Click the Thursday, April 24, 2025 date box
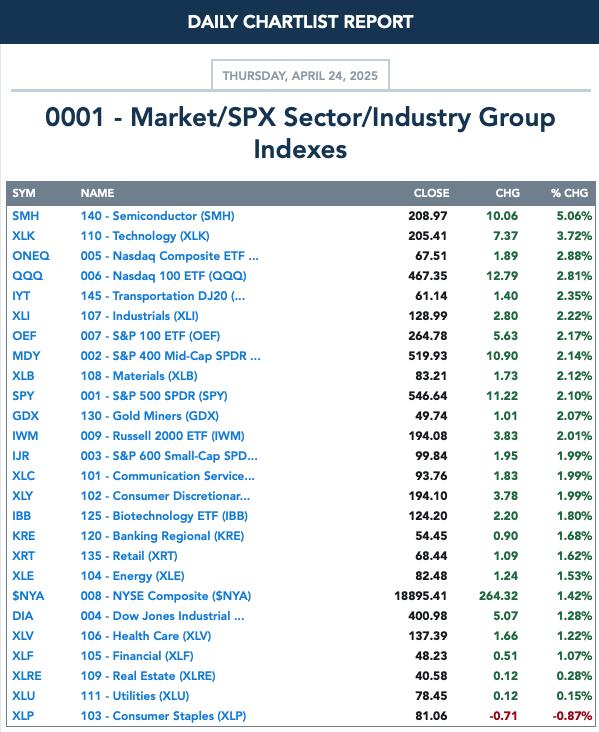Viewport: 599px width, 732px height. (300, 75)
